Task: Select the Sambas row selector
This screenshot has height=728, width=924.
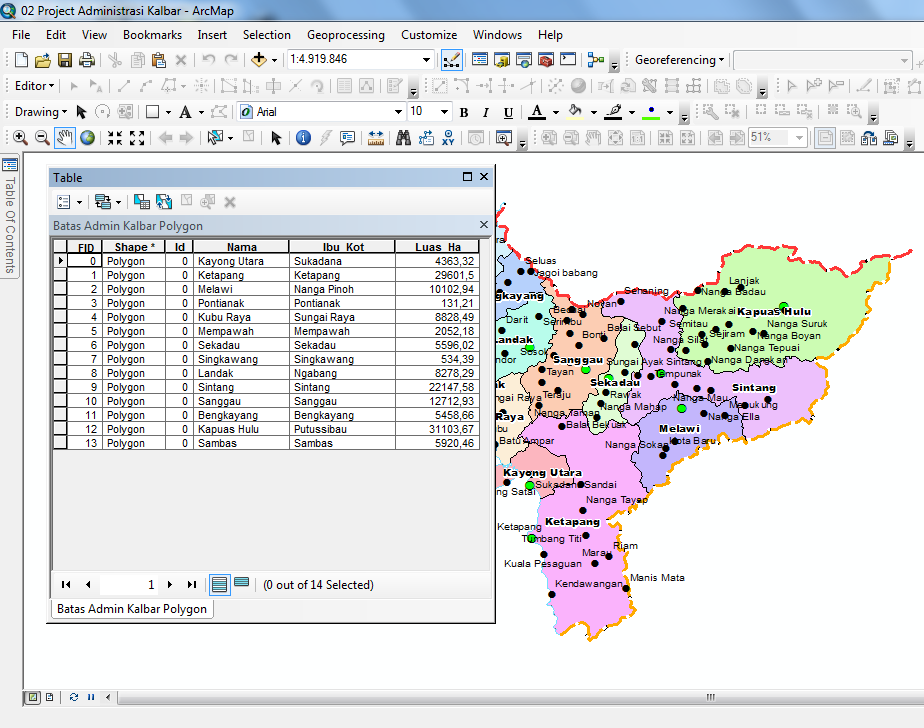Action: pyautogui.click(x=60, y=443)
